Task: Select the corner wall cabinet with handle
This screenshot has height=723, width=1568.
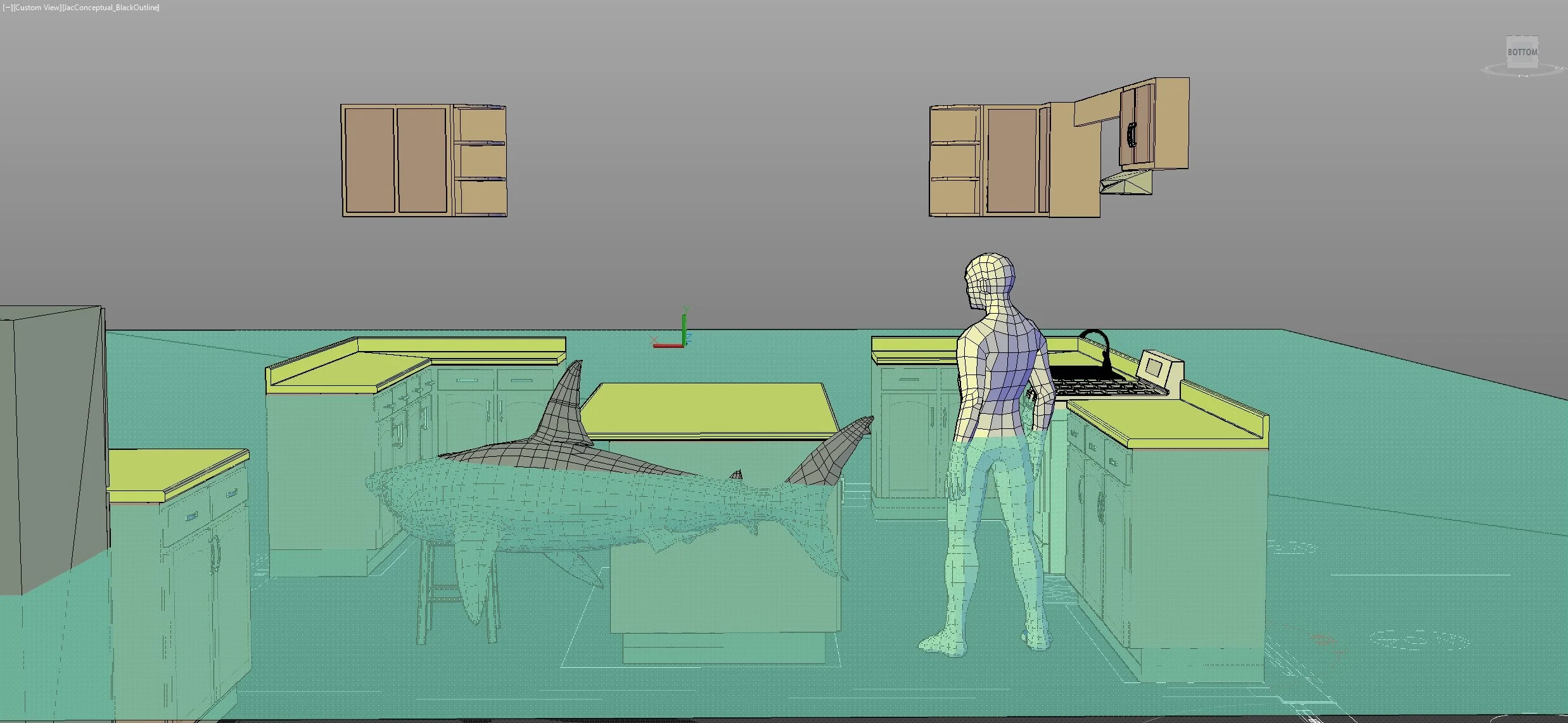Action: (1153, 124)
